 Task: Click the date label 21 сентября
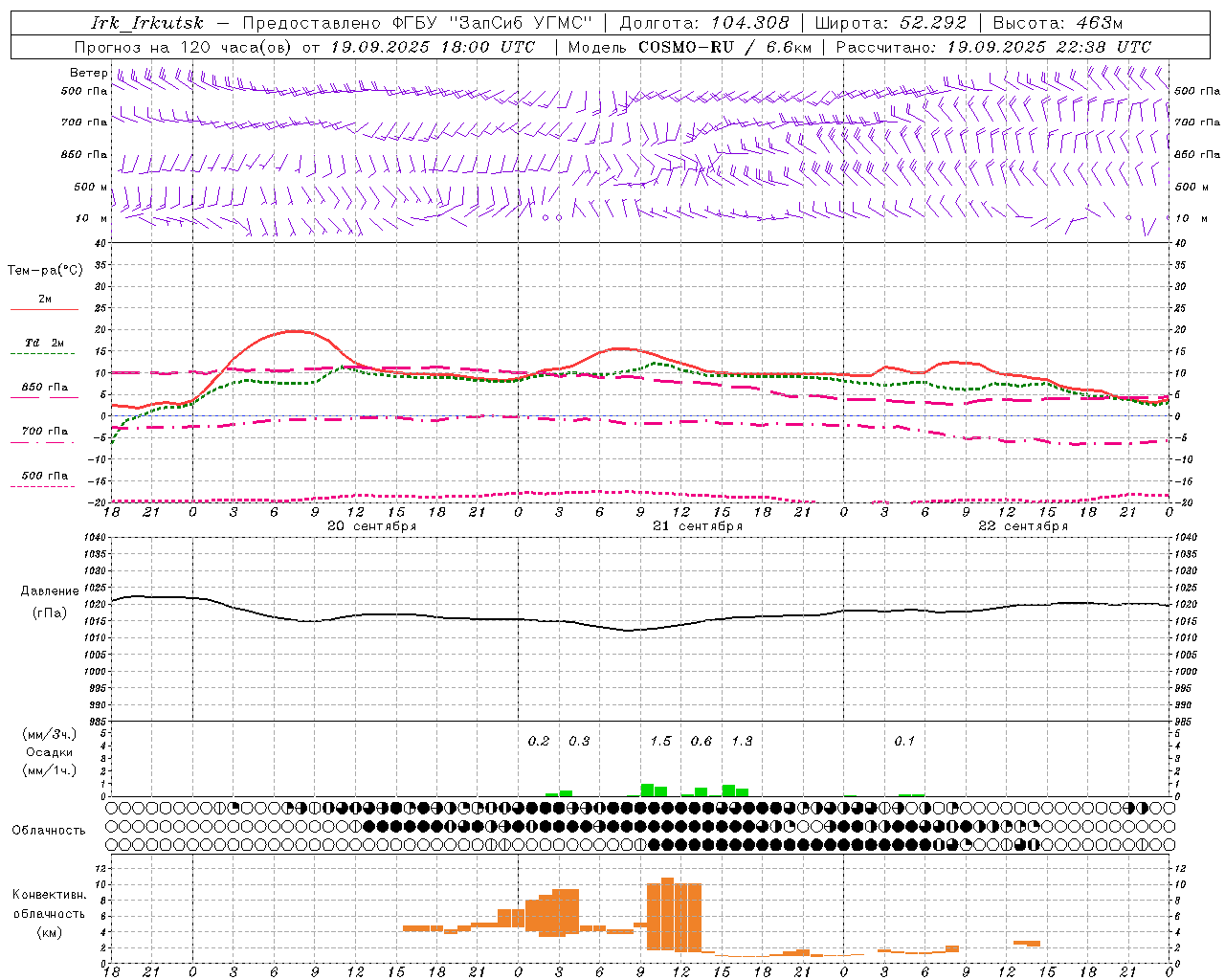click(x=698, y=526)
